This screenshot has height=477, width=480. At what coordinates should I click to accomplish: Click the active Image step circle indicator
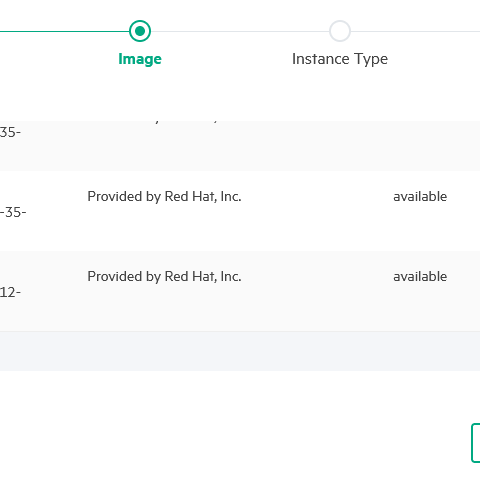tap(140, 31)
